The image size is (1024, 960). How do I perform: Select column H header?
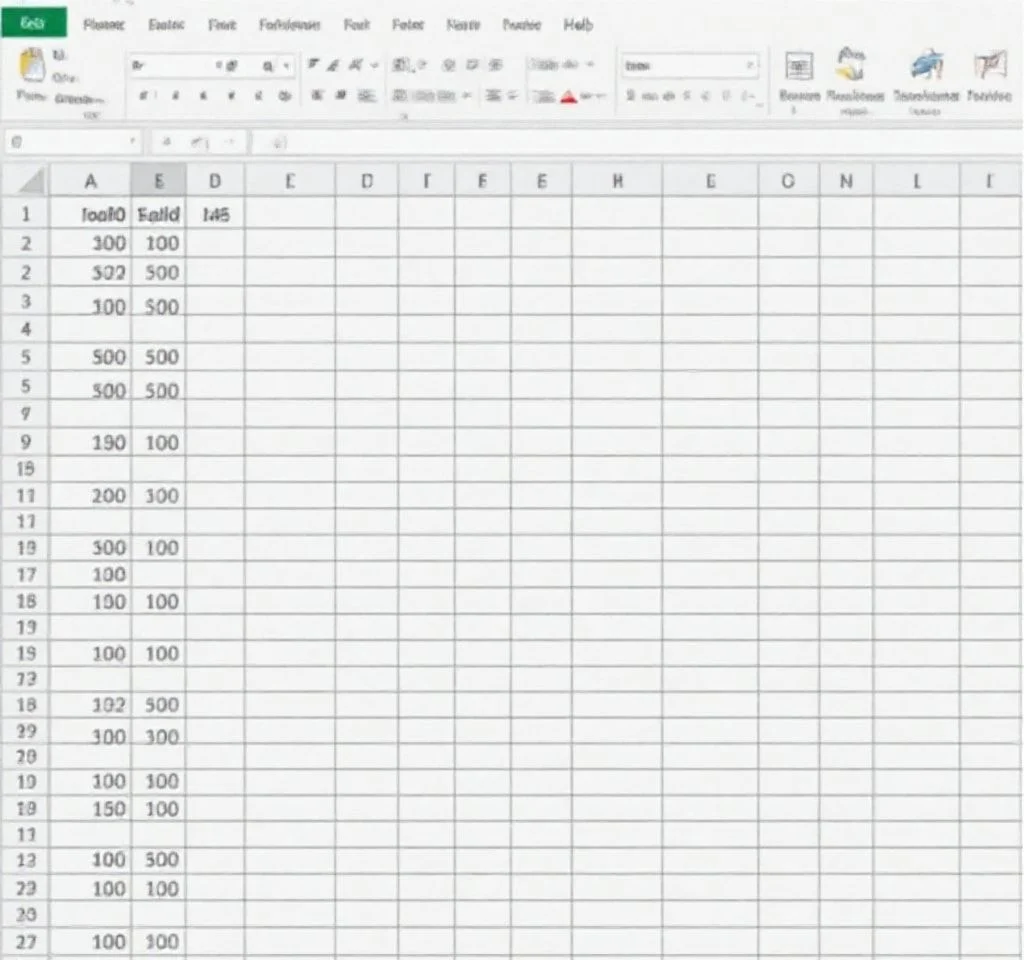point(617,182)
